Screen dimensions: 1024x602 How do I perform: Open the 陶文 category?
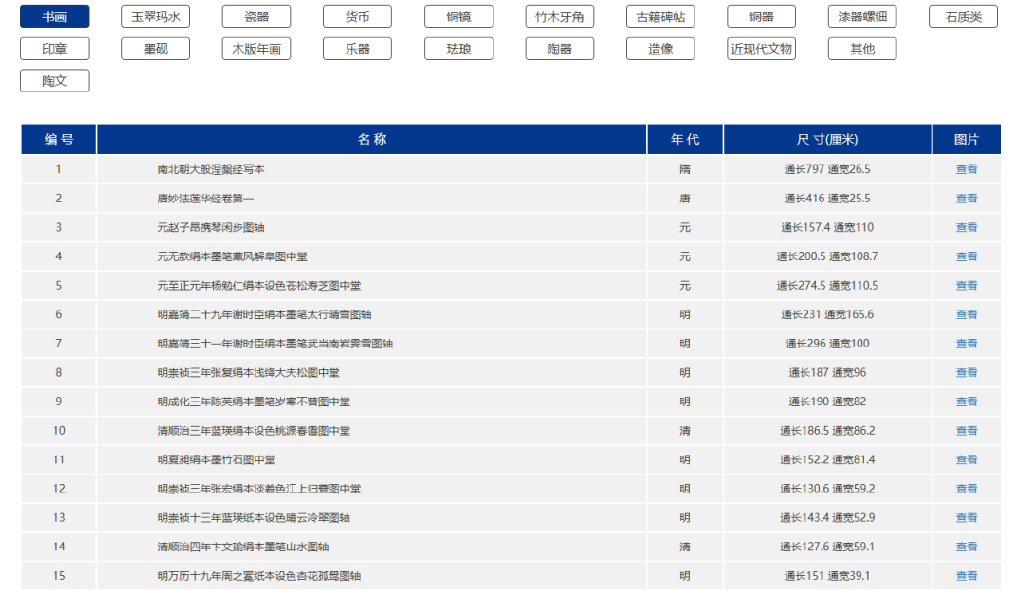(x=54, y=80)
